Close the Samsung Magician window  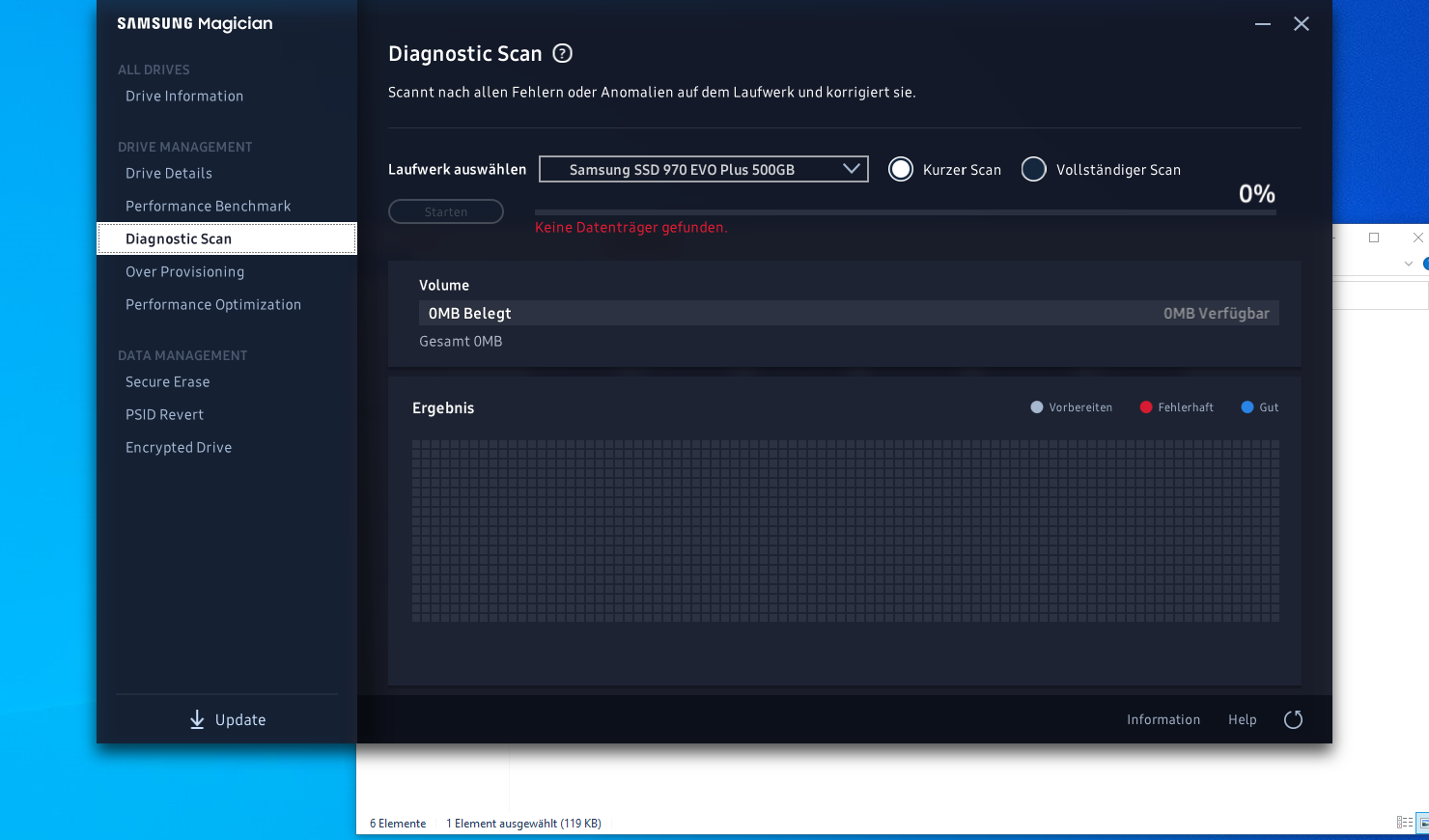coord(1302,23)
